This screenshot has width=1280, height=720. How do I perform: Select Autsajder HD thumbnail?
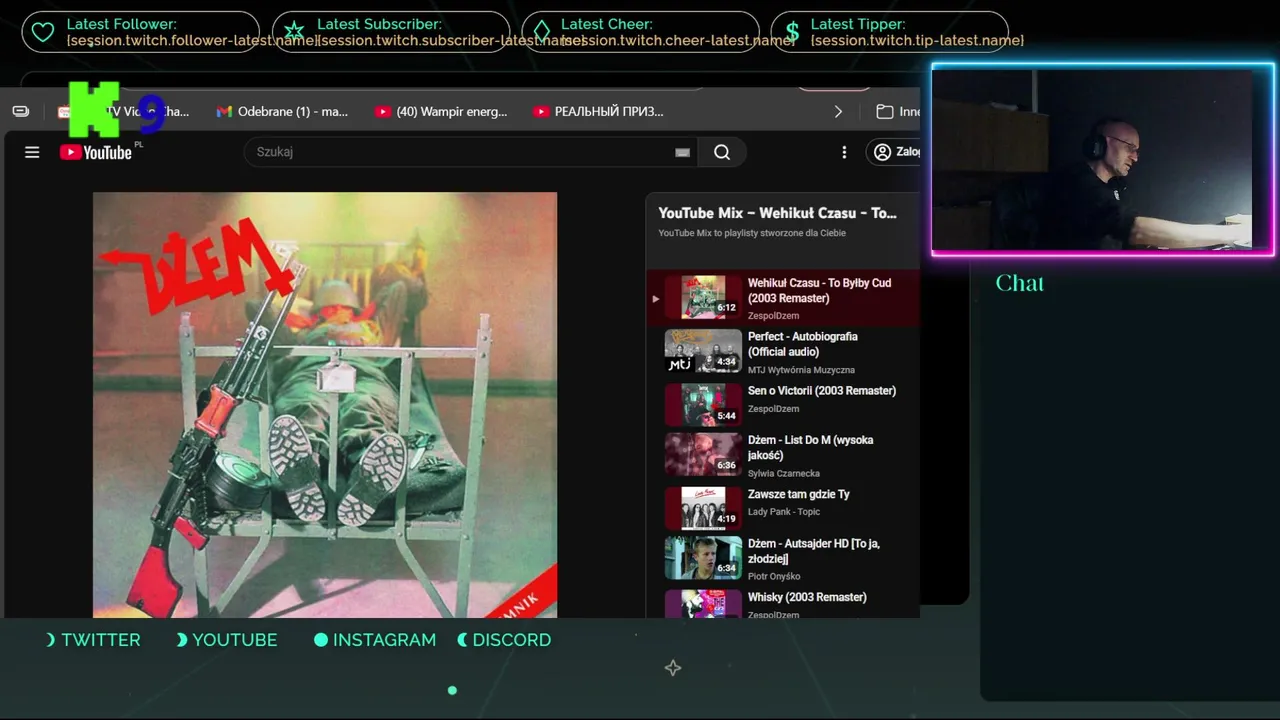coord(703,558)
